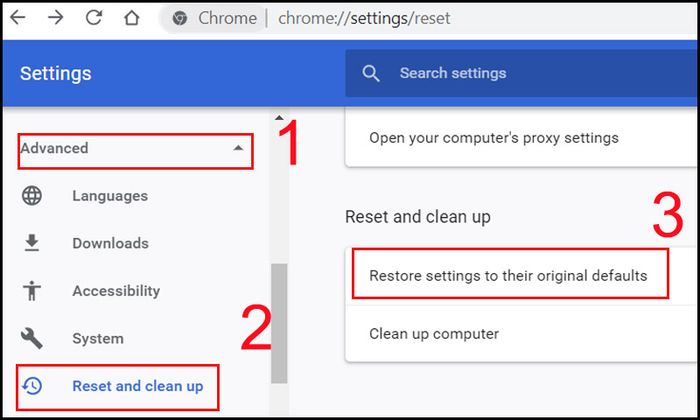Focus the Search settings field

(521, 73)
